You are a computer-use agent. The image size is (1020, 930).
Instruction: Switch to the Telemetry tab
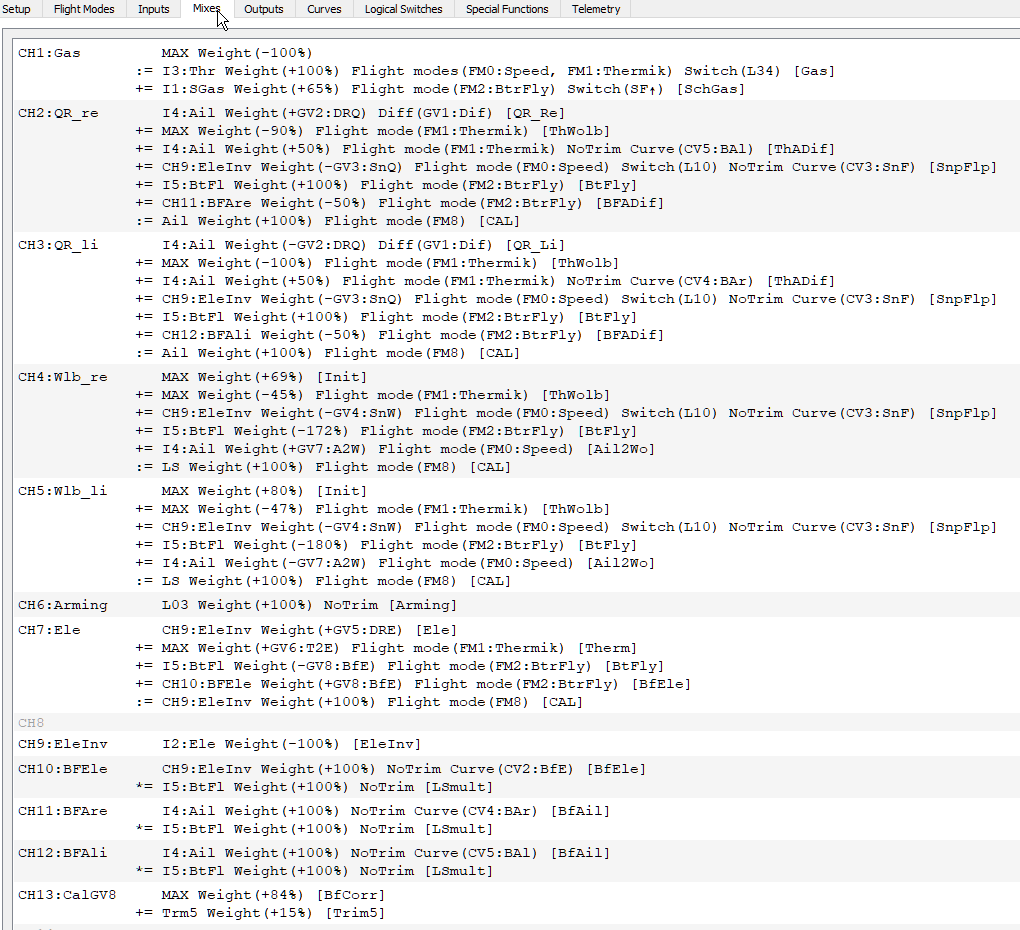[596, 9]
